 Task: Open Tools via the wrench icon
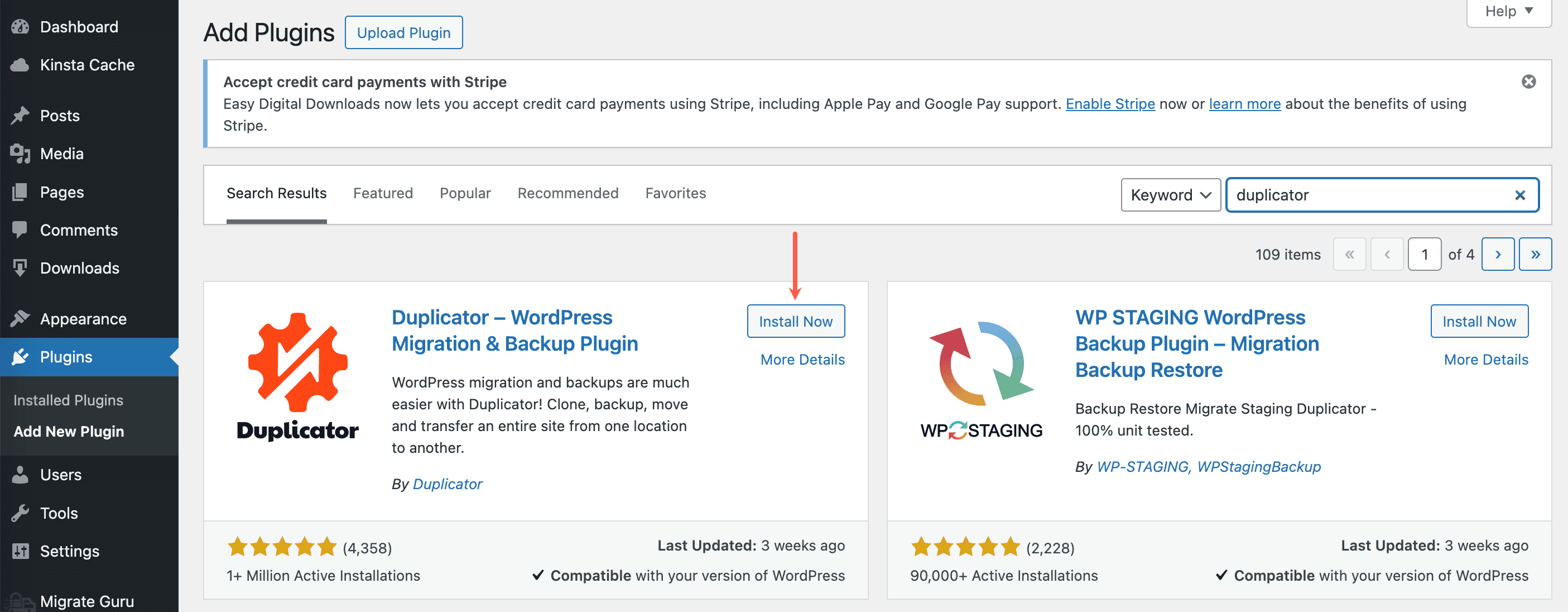(21, 513)
